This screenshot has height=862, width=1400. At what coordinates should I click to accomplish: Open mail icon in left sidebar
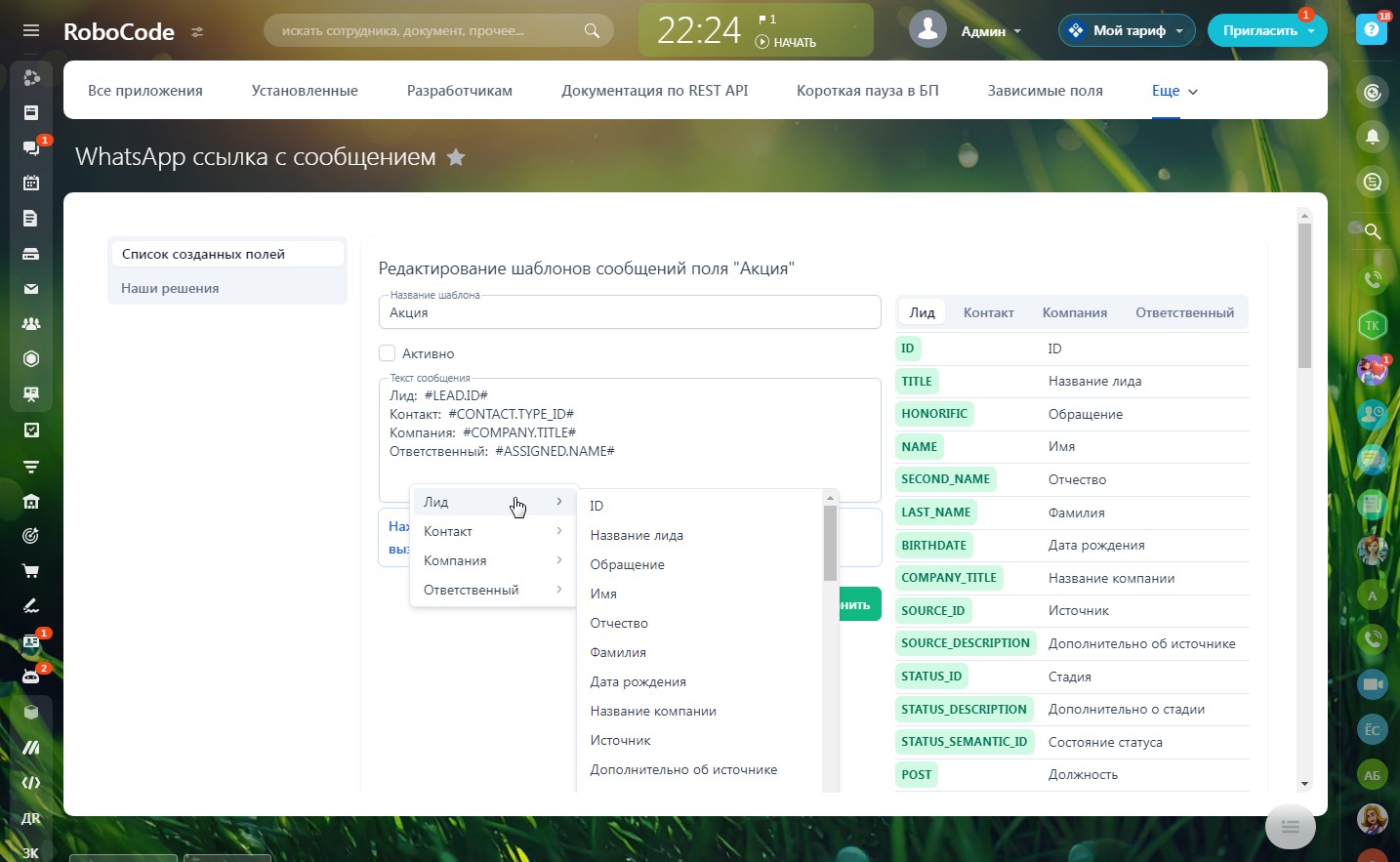click(x=31, y=288)
